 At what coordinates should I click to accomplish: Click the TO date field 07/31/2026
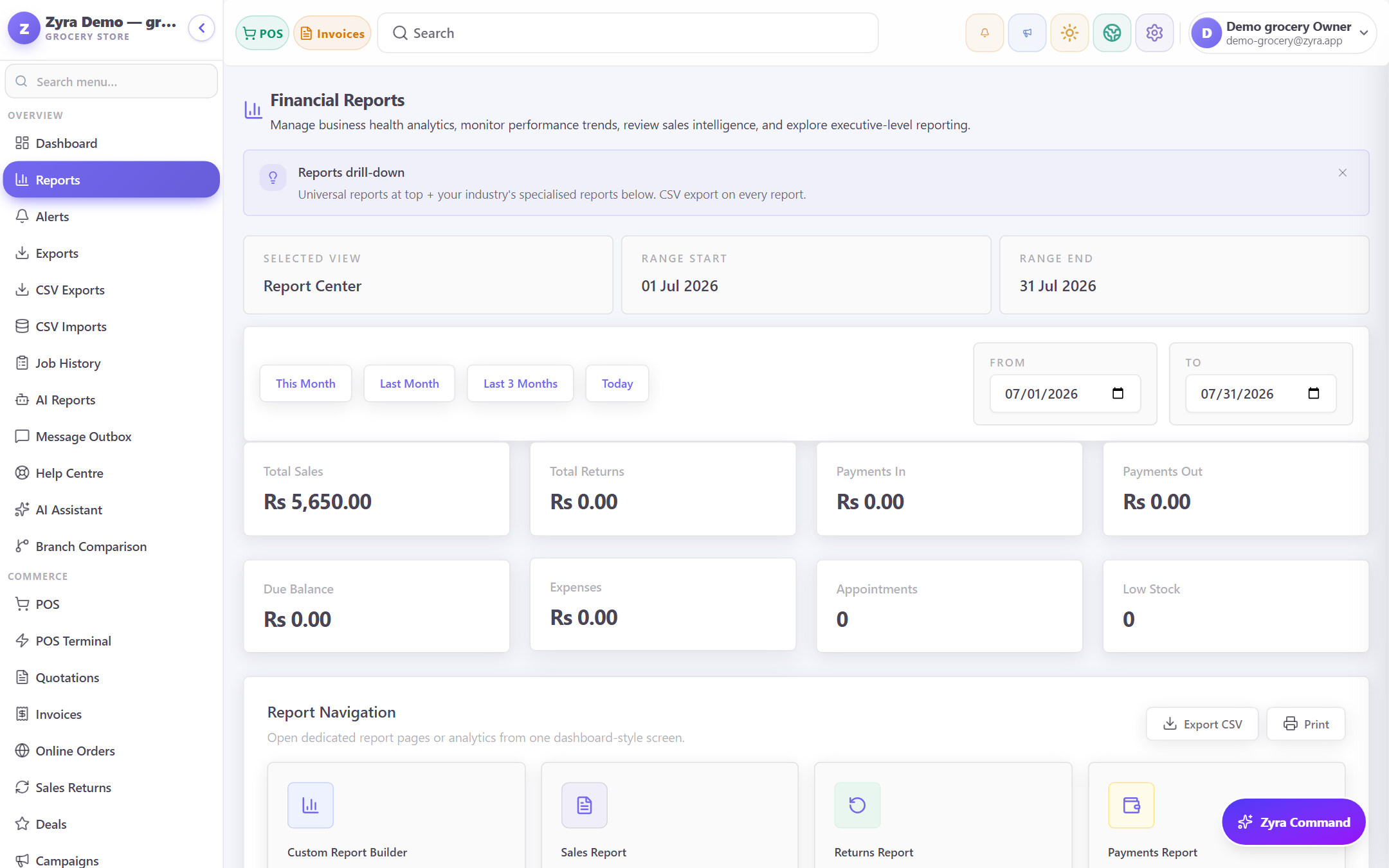pyautogui.click(x=1260, y=393)
